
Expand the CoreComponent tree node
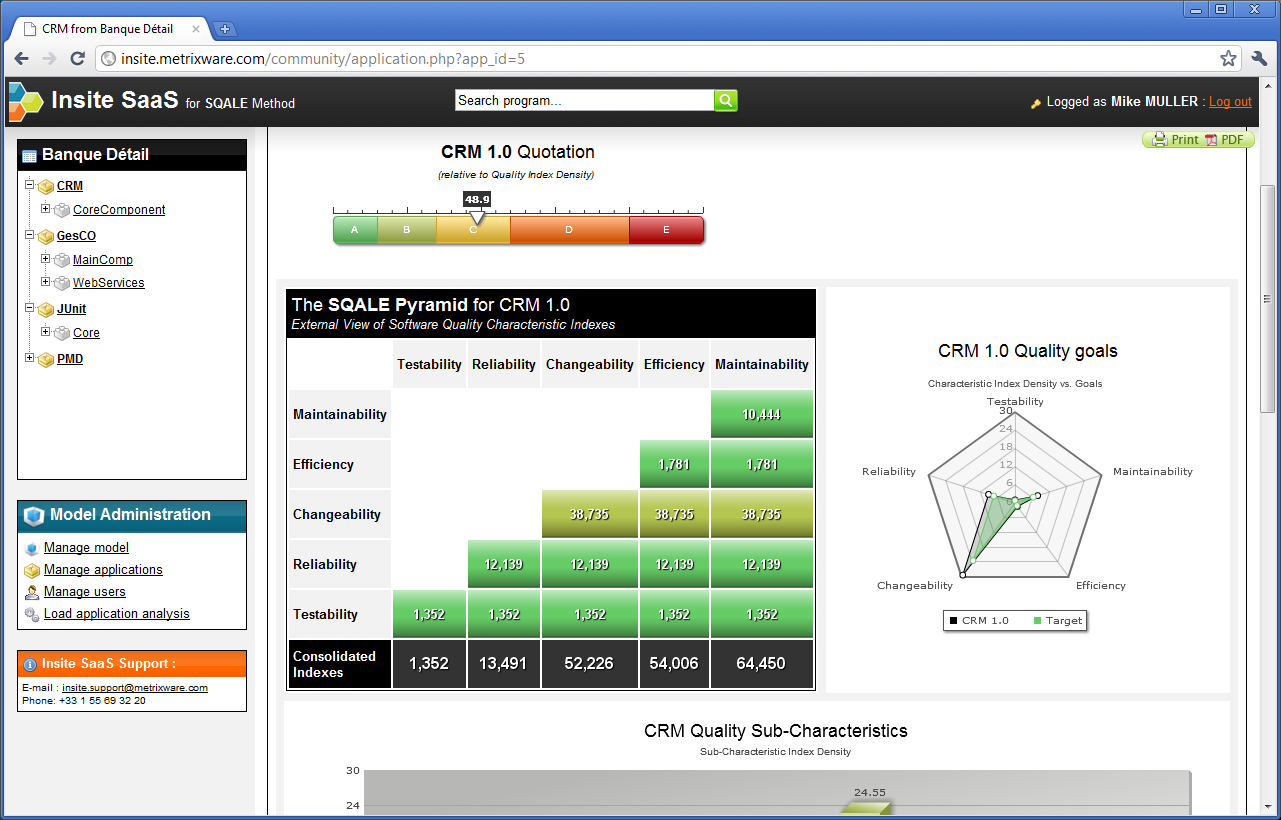46,209
